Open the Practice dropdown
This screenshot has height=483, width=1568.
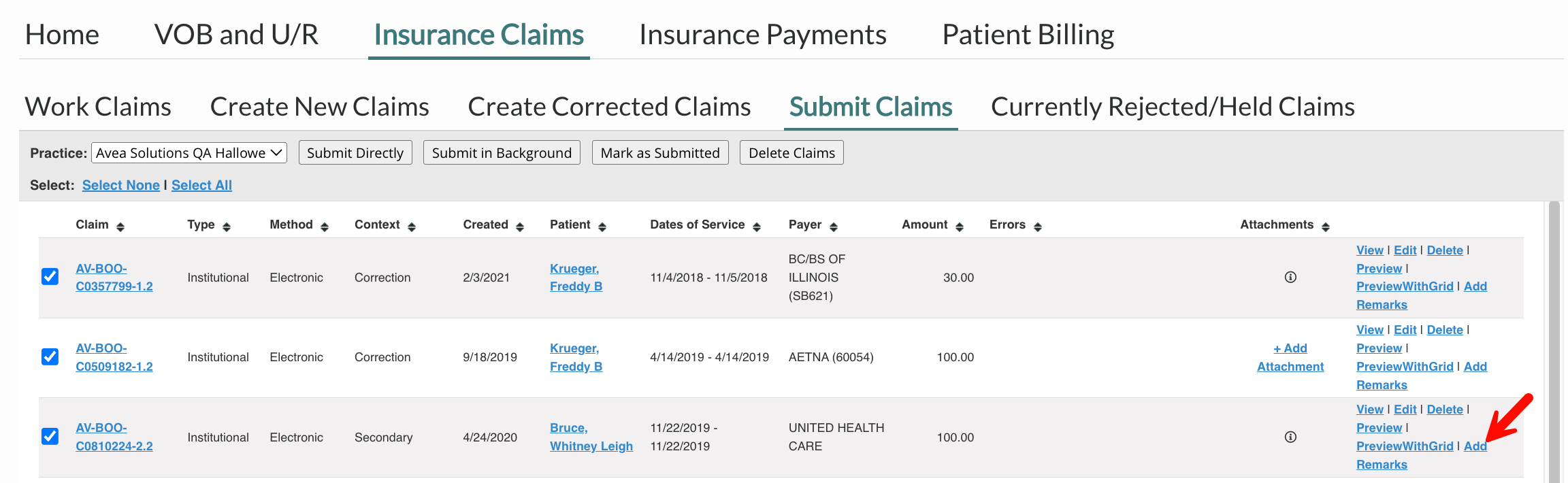[189, 152]
